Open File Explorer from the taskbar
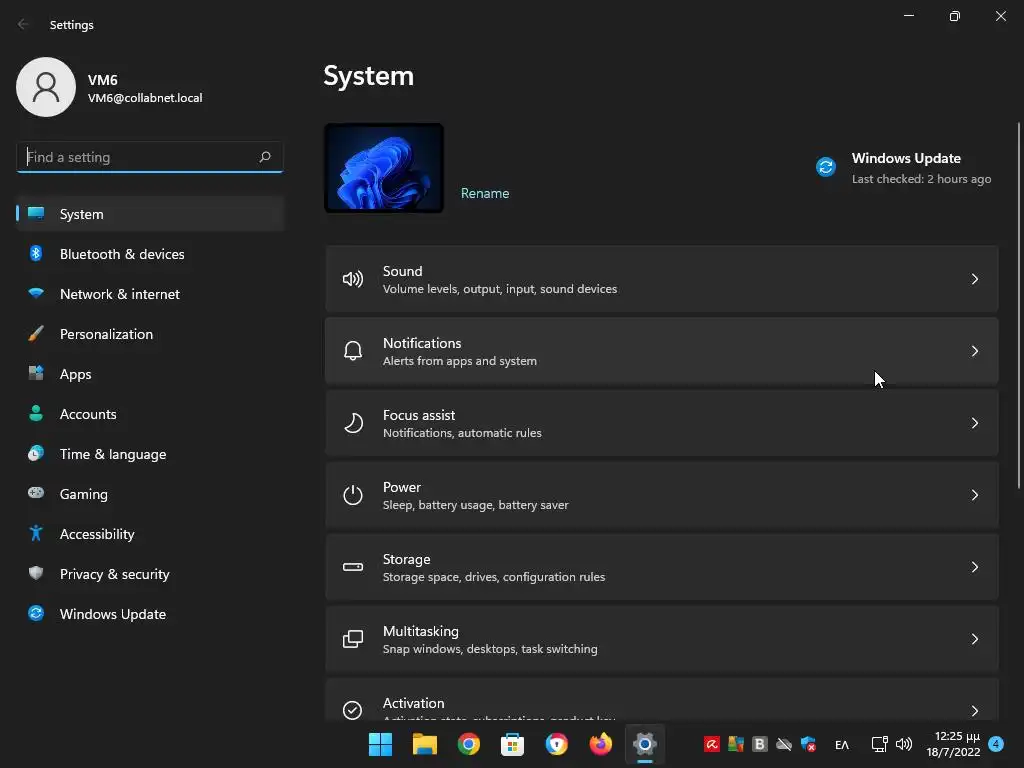Viewport: 1024px width, 768px height. coord(424,744)
